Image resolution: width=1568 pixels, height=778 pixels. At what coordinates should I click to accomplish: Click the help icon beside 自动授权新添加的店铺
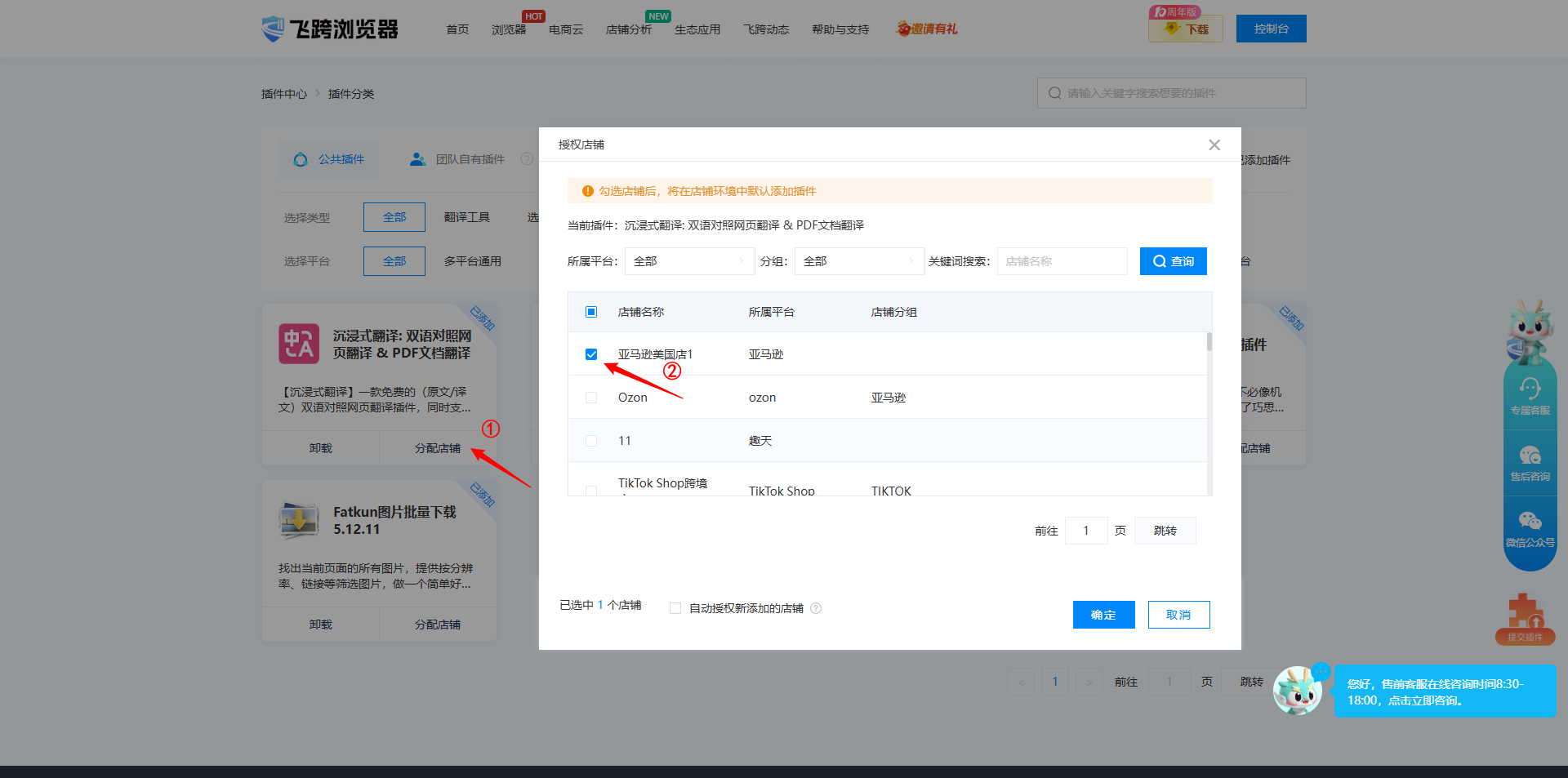click(x=816, y=608)
